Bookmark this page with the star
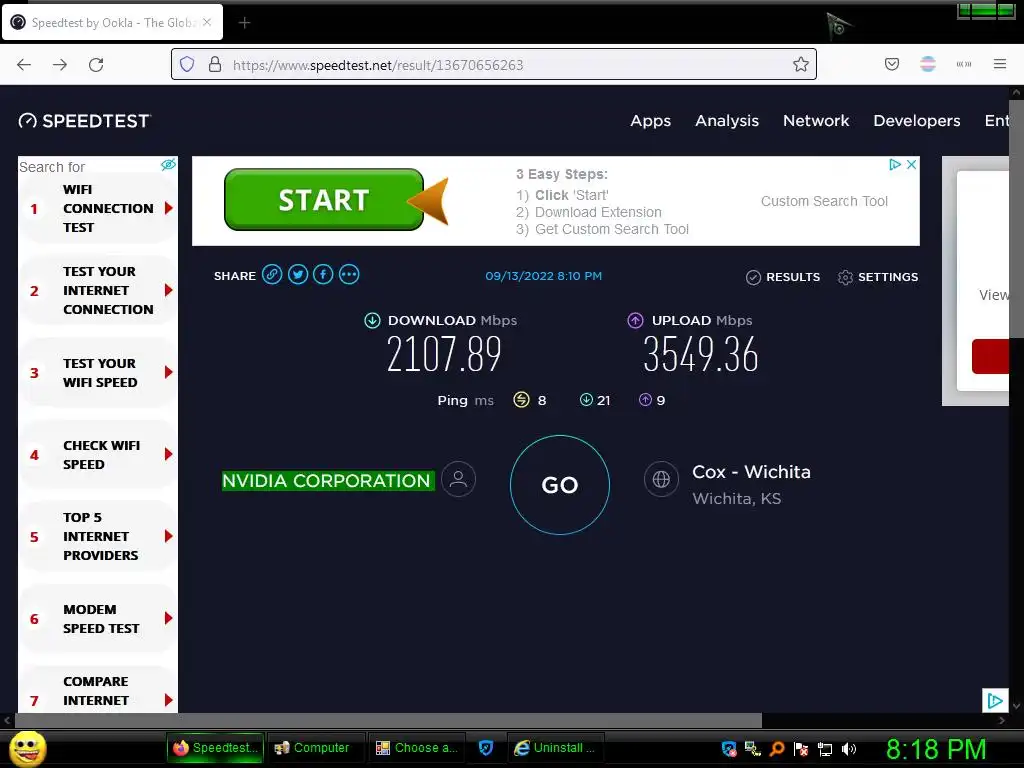 [x=801, y=64]
